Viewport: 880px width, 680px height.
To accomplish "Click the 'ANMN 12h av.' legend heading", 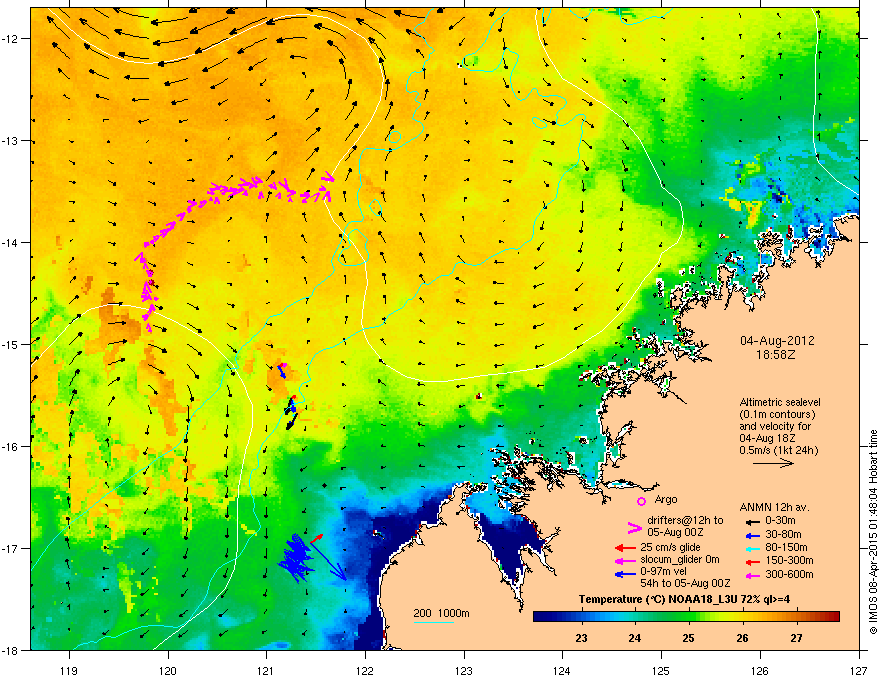I will [774, 508].
